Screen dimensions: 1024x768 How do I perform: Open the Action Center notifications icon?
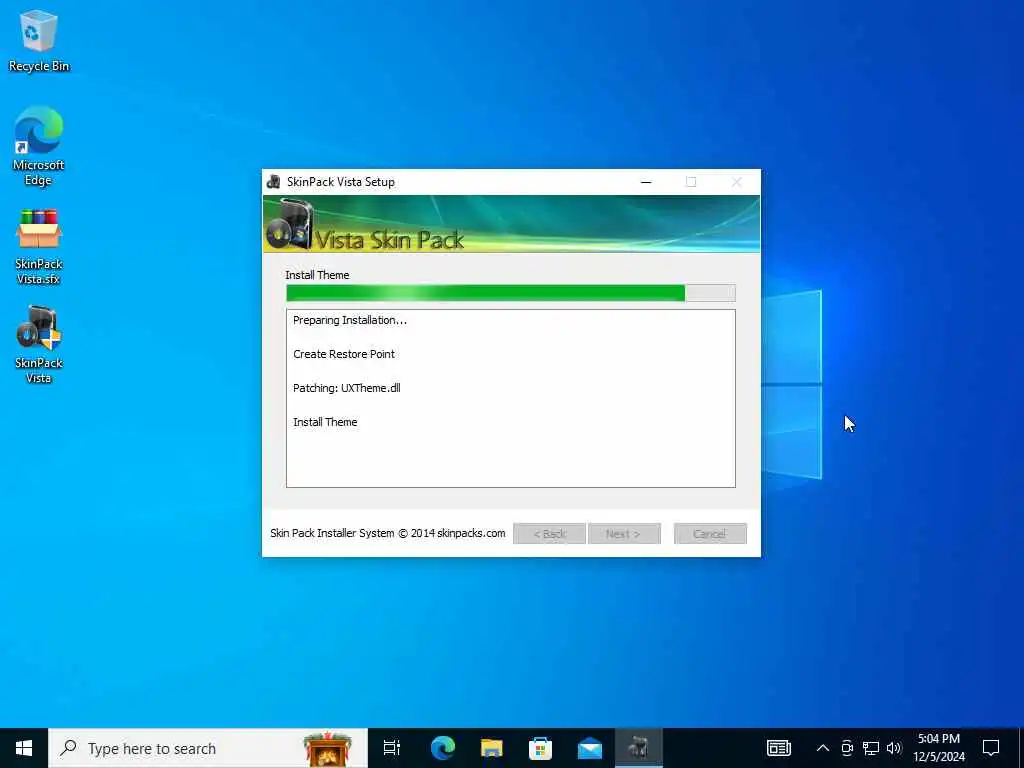991,748
